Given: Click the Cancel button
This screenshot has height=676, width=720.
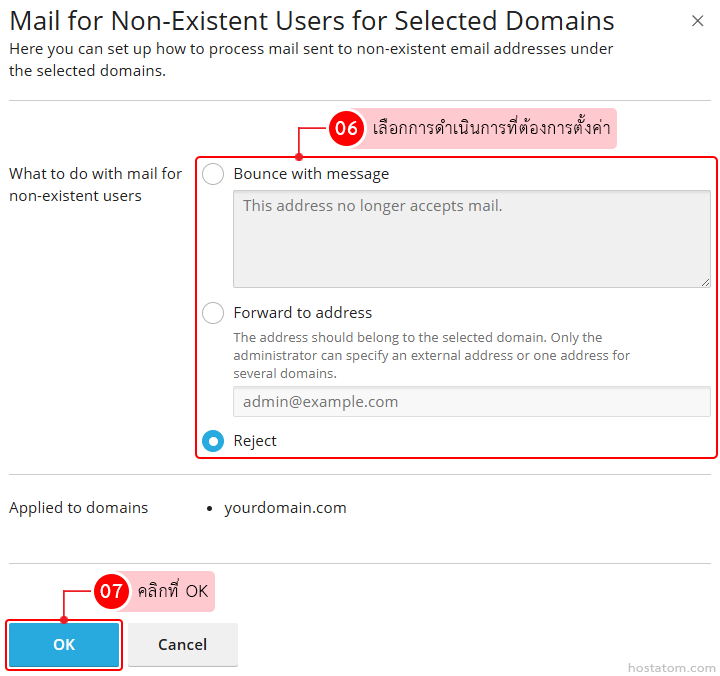Looking at the screenshot, I should pyautogui.click(x=183, y=644).
